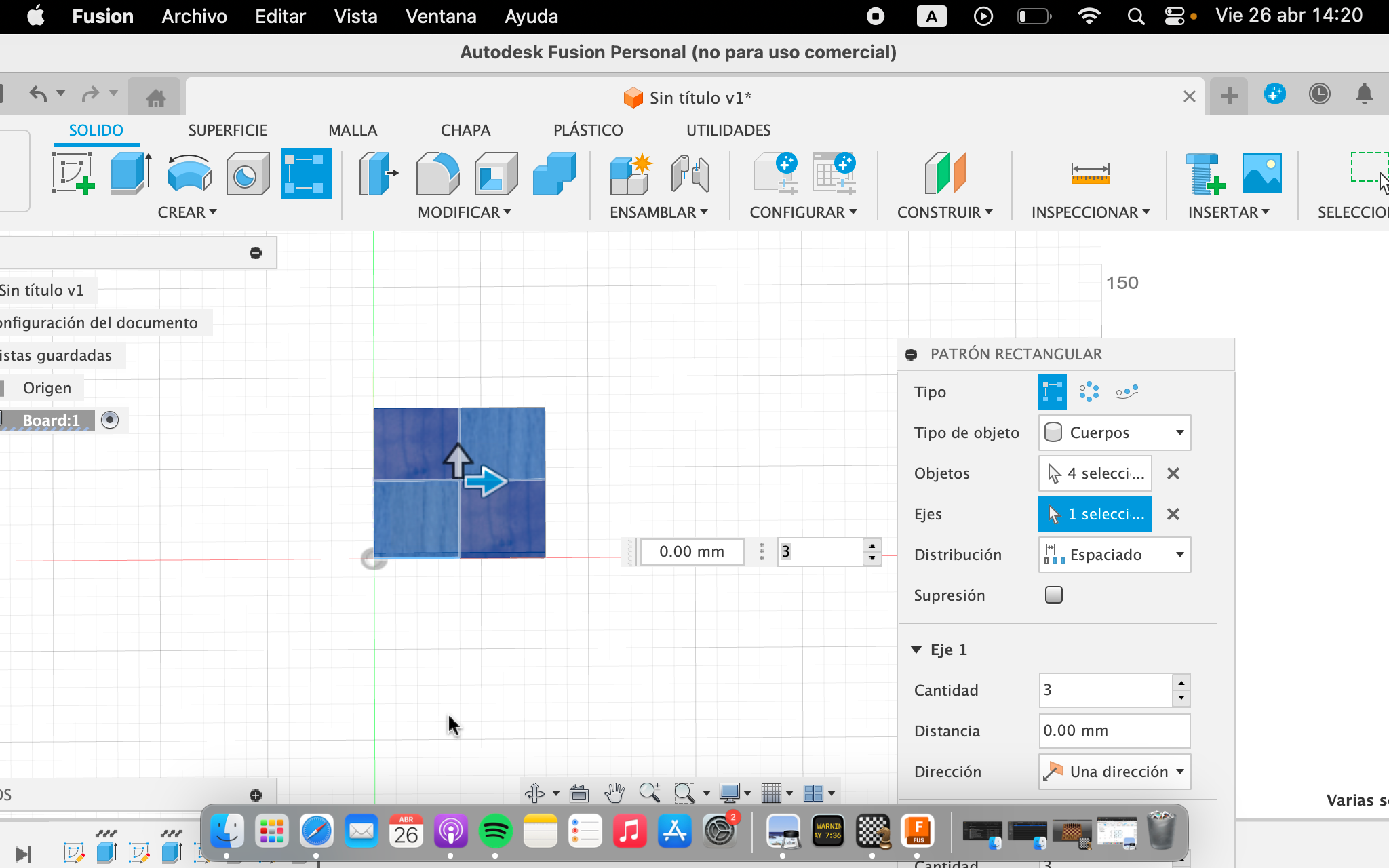Click the Configure model icon
1389x868 pixels.
click(x=776, y=174)
